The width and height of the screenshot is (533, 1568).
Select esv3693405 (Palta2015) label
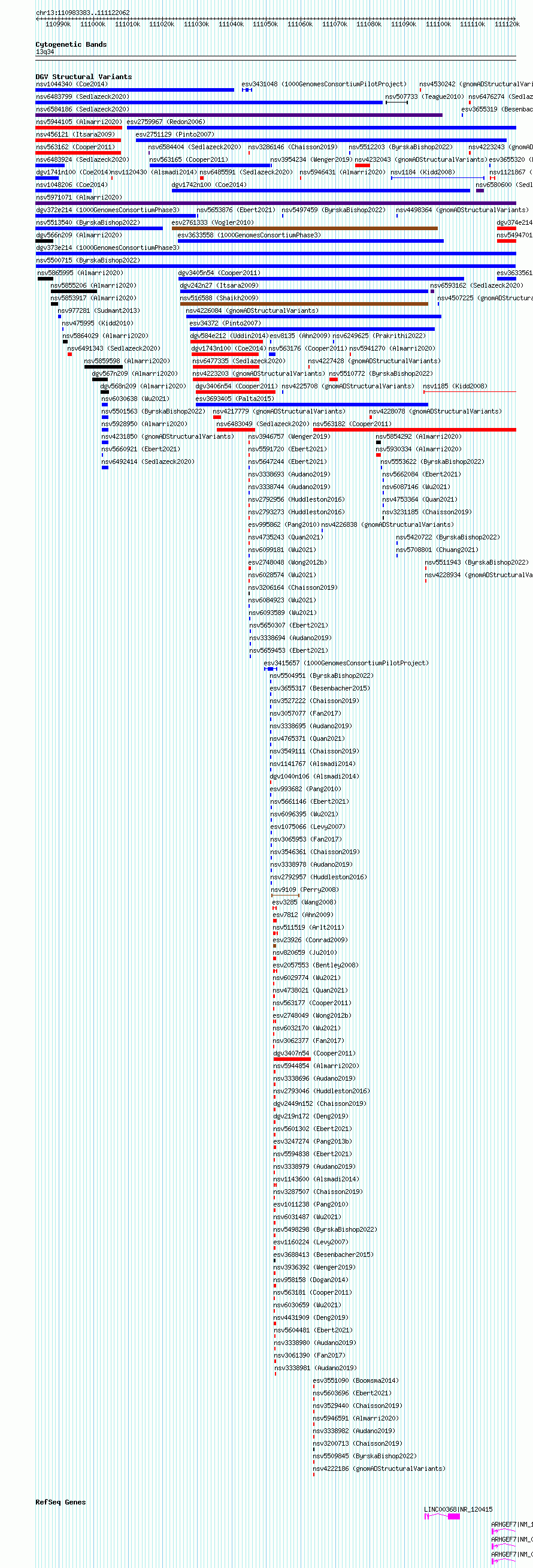point(235,399)
